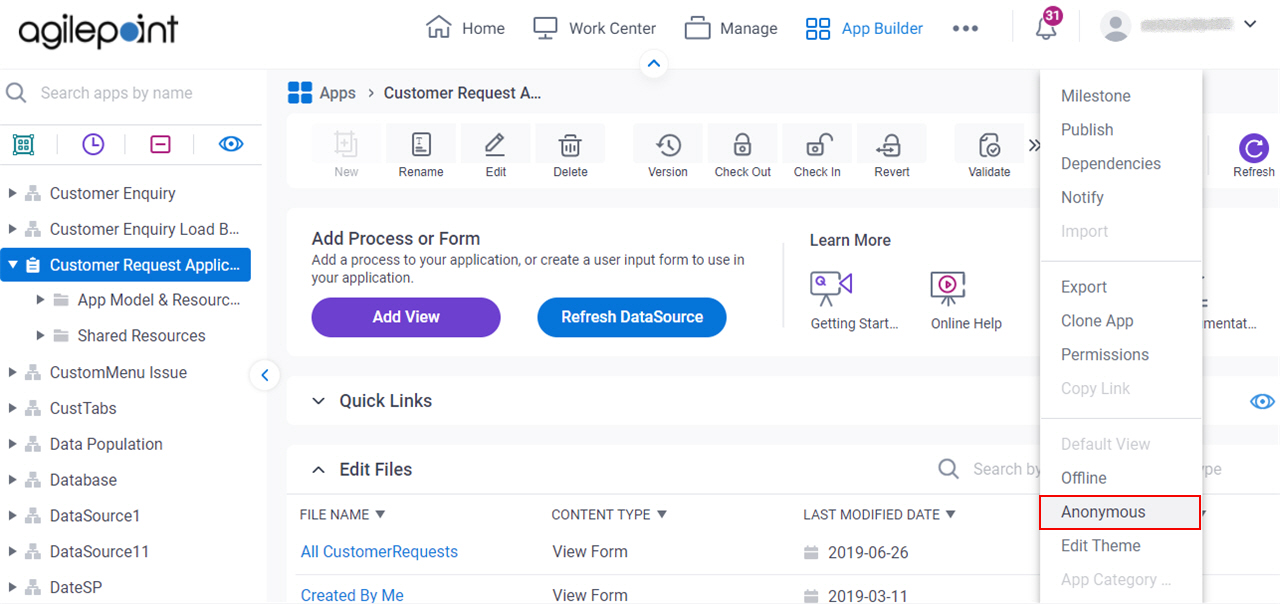The image size is (1280, 604).
Task: Select DateSP in the app tree
Action: click(x=76, y=587)
